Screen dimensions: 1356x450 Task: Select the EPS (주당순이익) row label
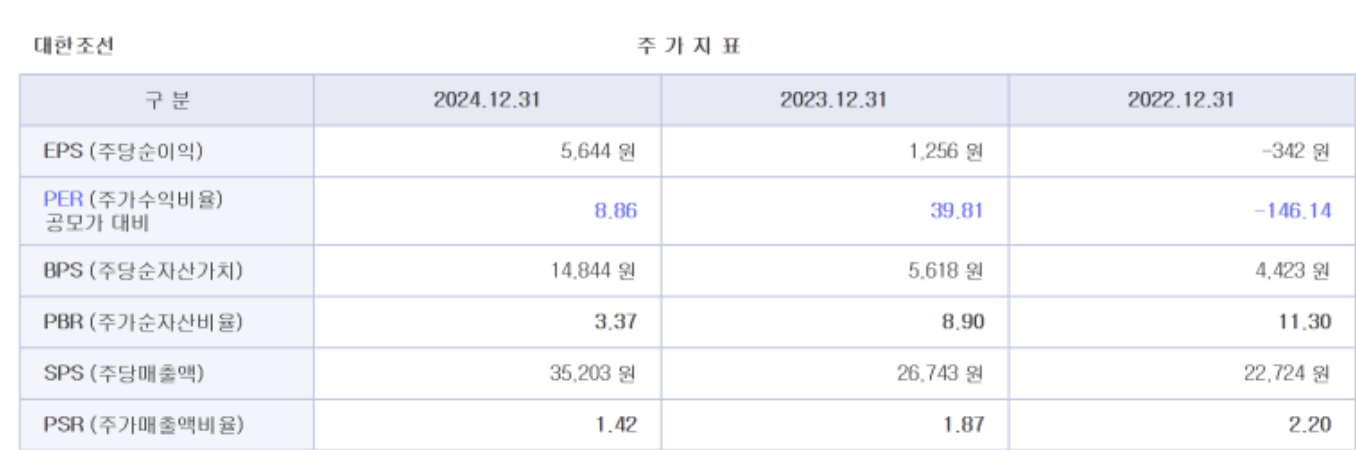coord(122,152)
